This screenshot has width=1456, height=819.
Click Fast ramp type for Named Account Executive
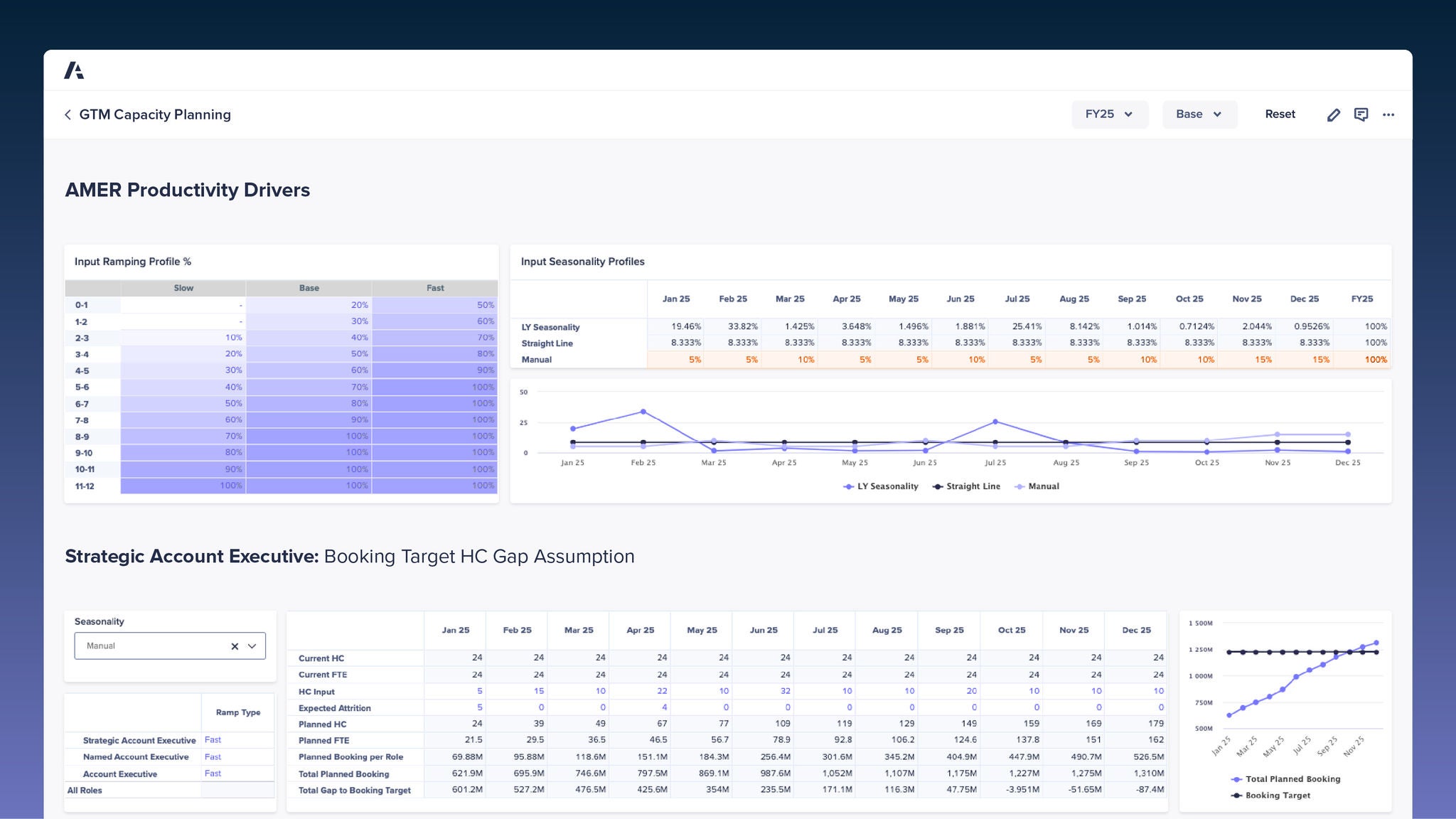pos(213,757)
